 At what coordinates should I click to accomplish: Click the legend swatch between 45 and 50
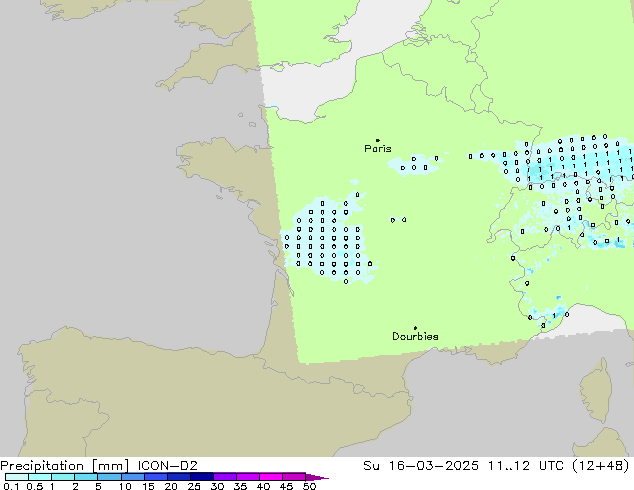(x=294, y=477)
